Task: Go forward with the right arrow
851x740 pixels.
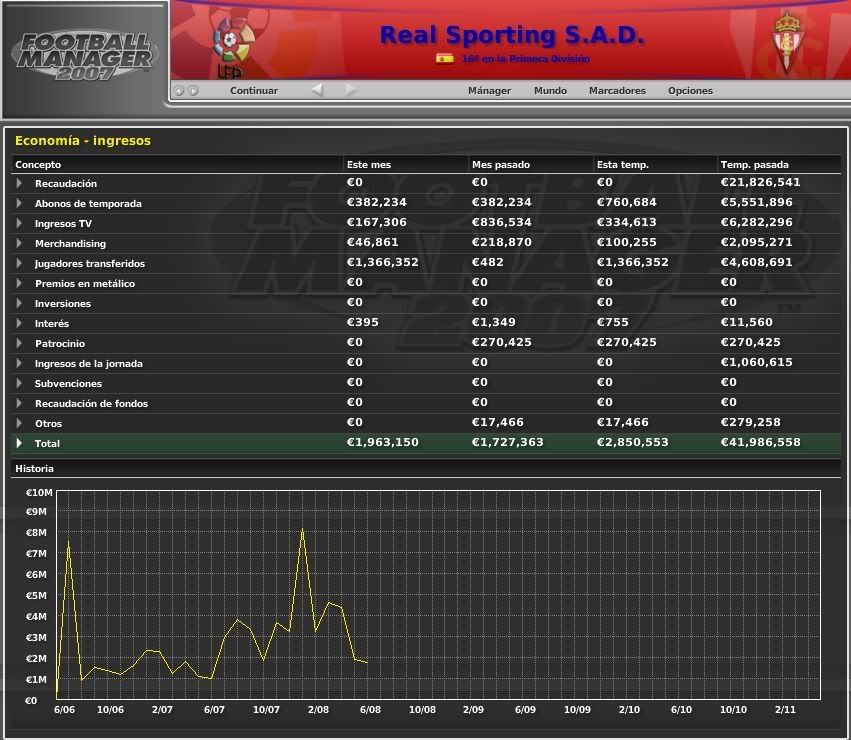Action: click(351, 90)
